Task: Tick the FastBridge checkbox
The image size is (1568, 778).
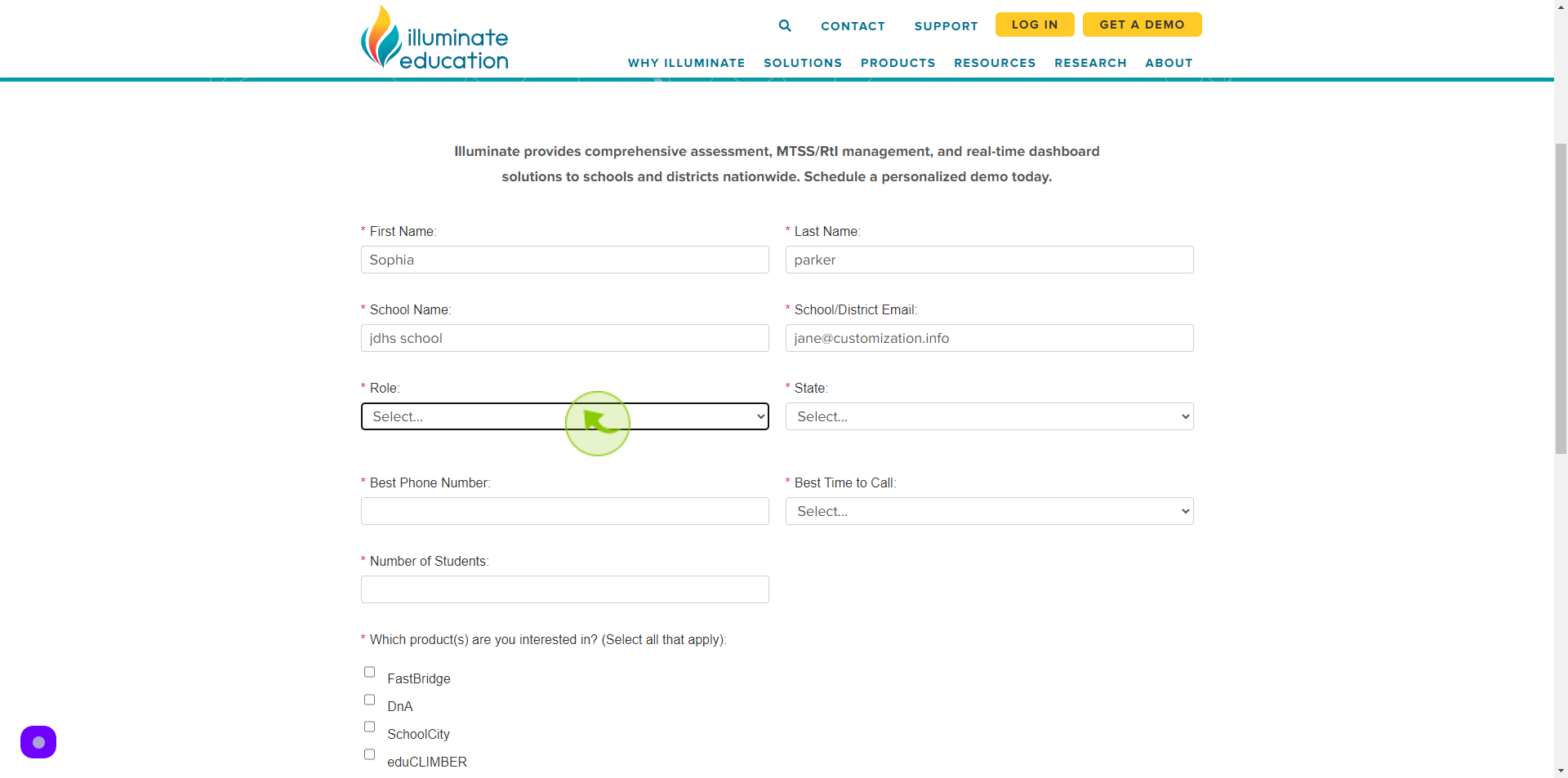Action: [369, 672]
